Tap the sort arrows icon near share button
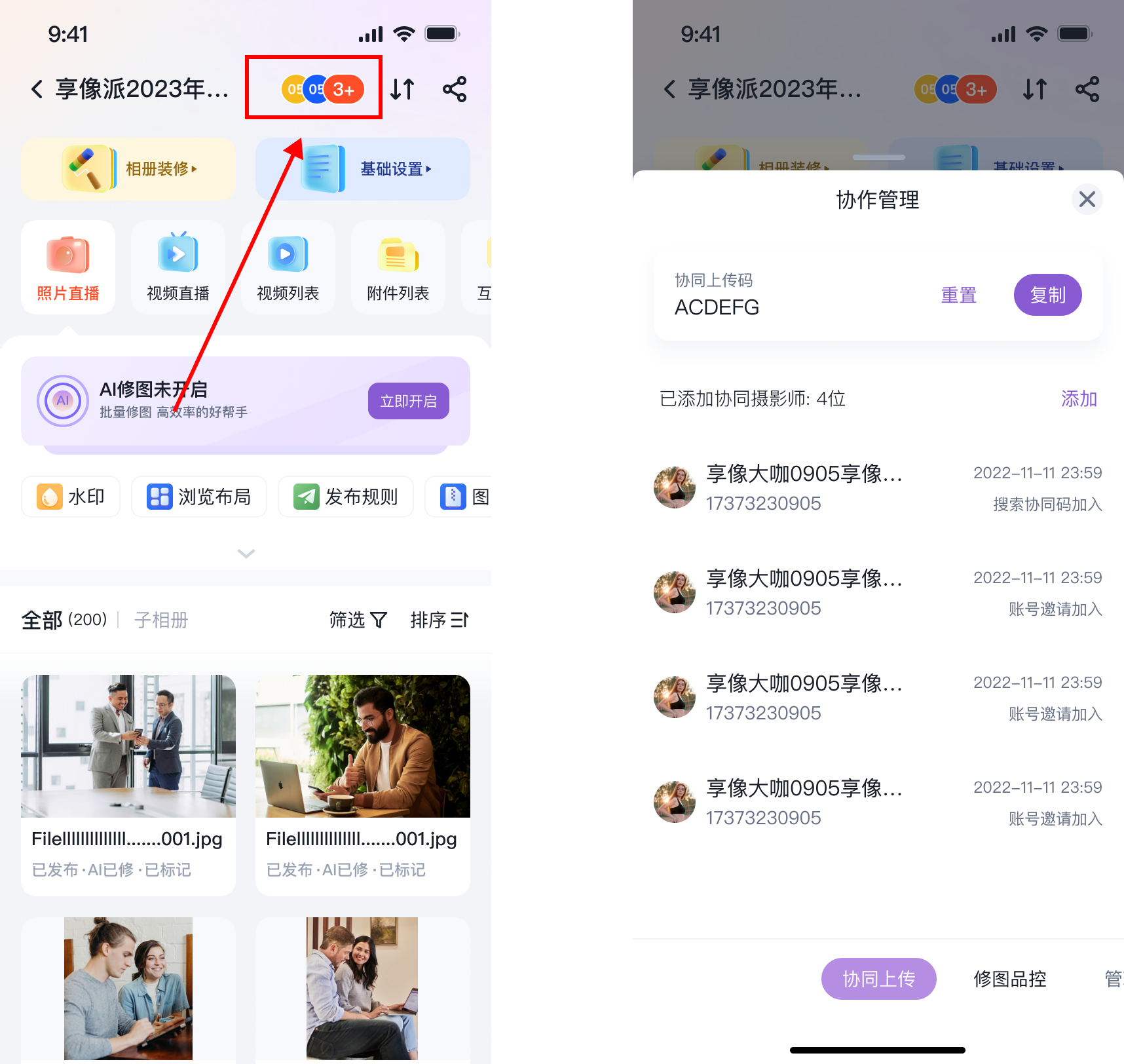Screen dimensions: 1124x1064 (402, 89)
